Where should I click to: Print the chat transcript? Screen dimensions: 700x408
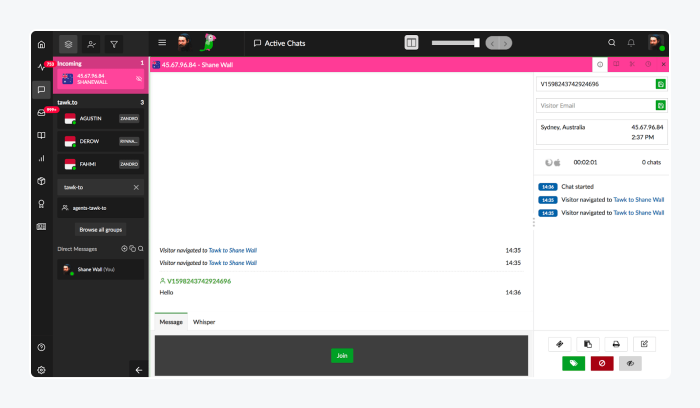pos(616,344)
